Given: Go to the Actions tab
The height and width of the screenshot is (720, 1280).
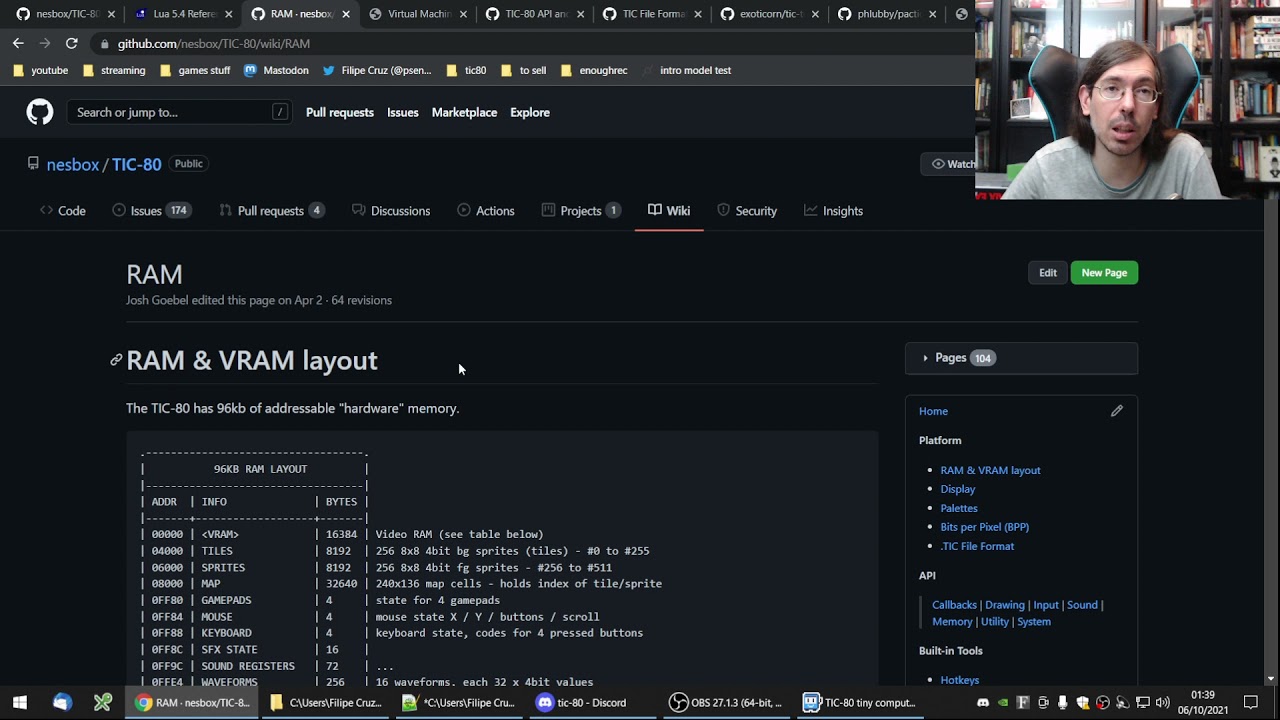Looking at the screenshot, I should (x=485, y=211).
